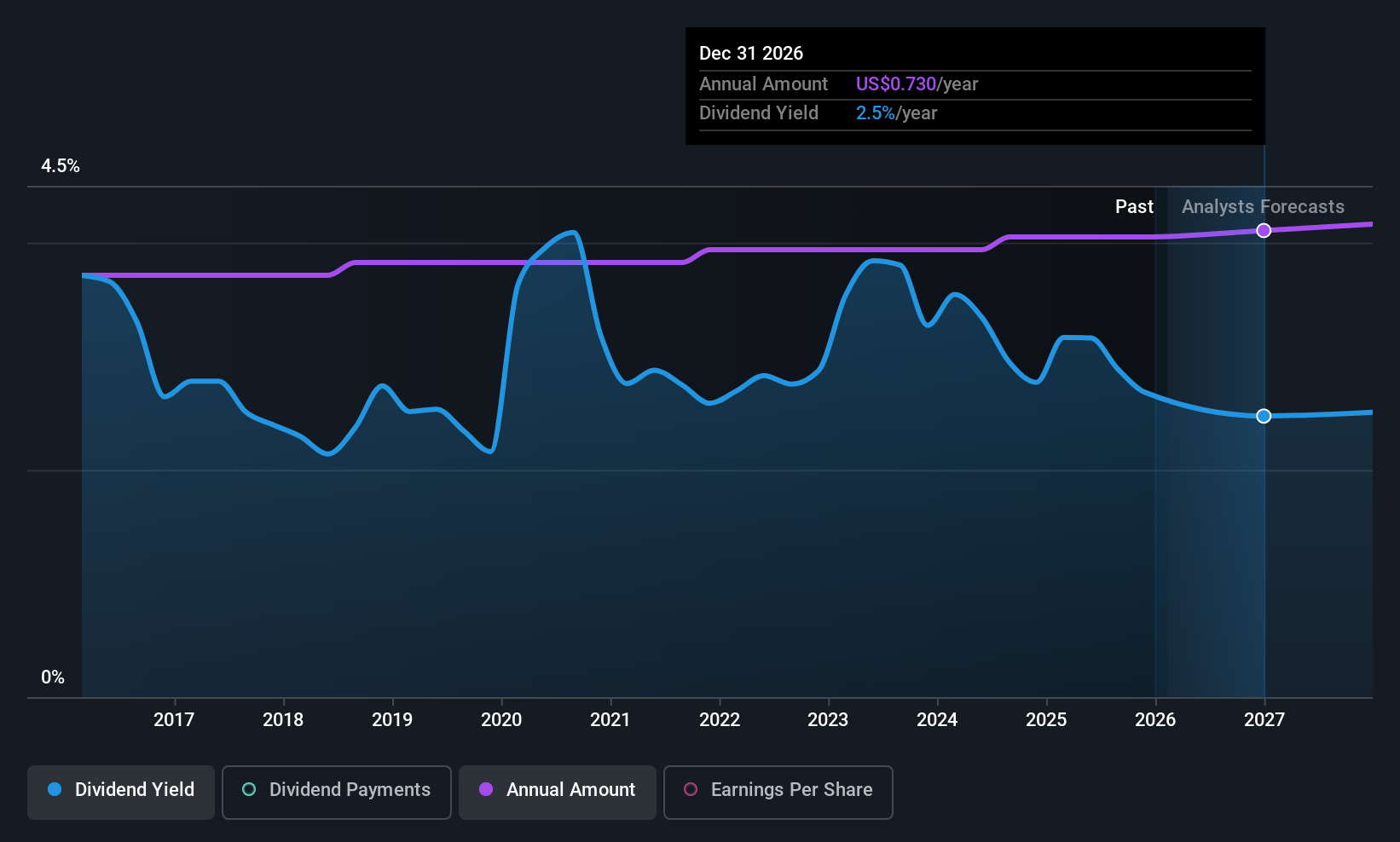Screen dimensions: 1400x842
Task: Select the purple Annual Amount marker at 2027
Action: click(1264, 230)
